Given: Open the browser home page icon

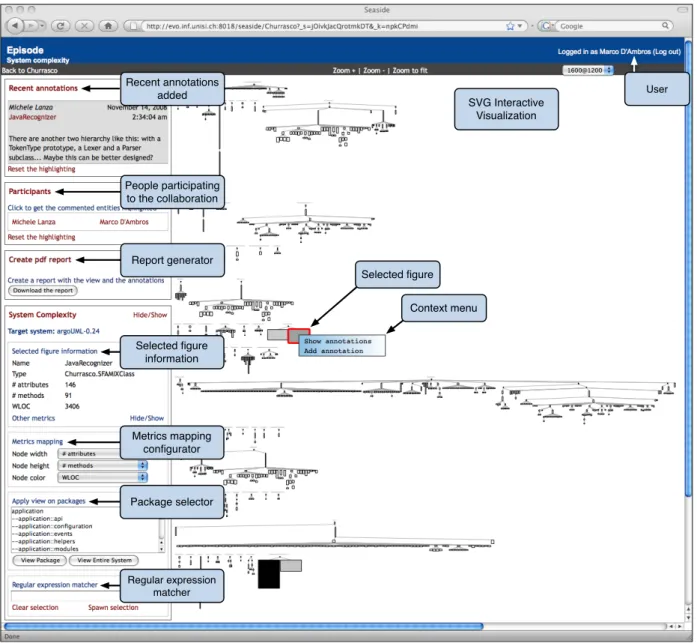Looking at the screenshot, I should click(108, 26).
